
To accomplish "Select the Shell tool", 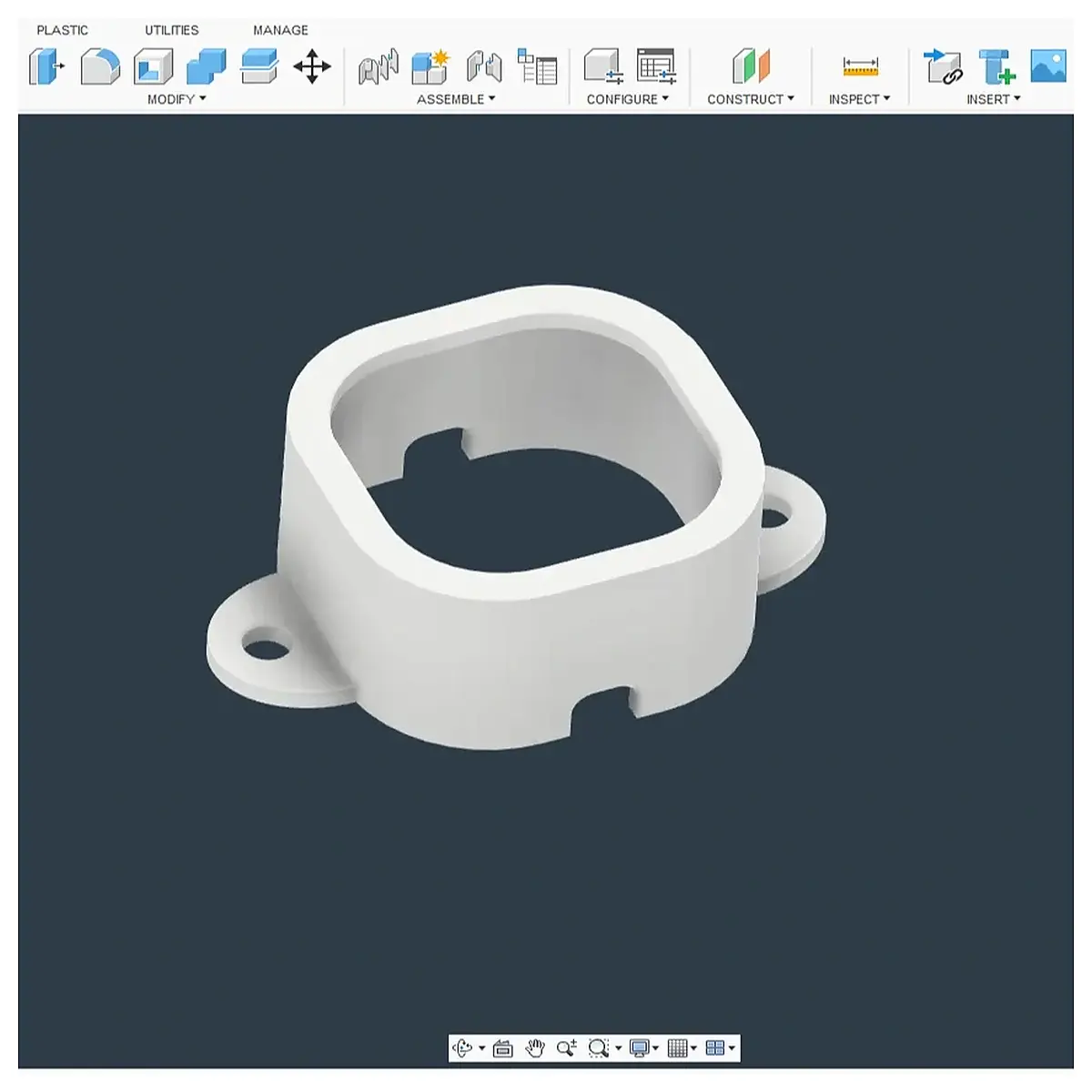I will (153, 67).
